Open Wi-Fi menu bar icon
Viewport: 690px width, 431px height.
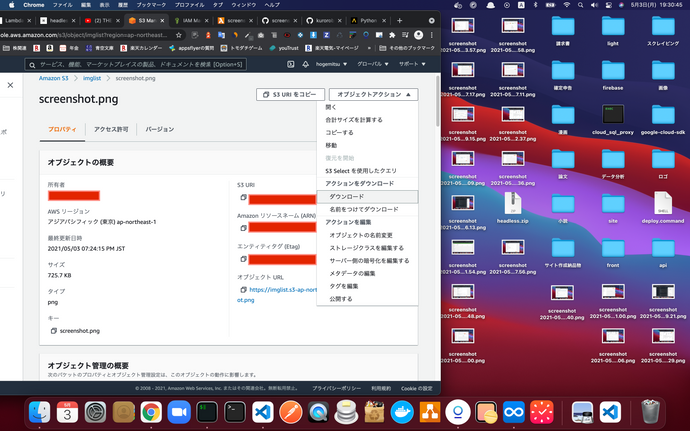click(x=566, y=5)
